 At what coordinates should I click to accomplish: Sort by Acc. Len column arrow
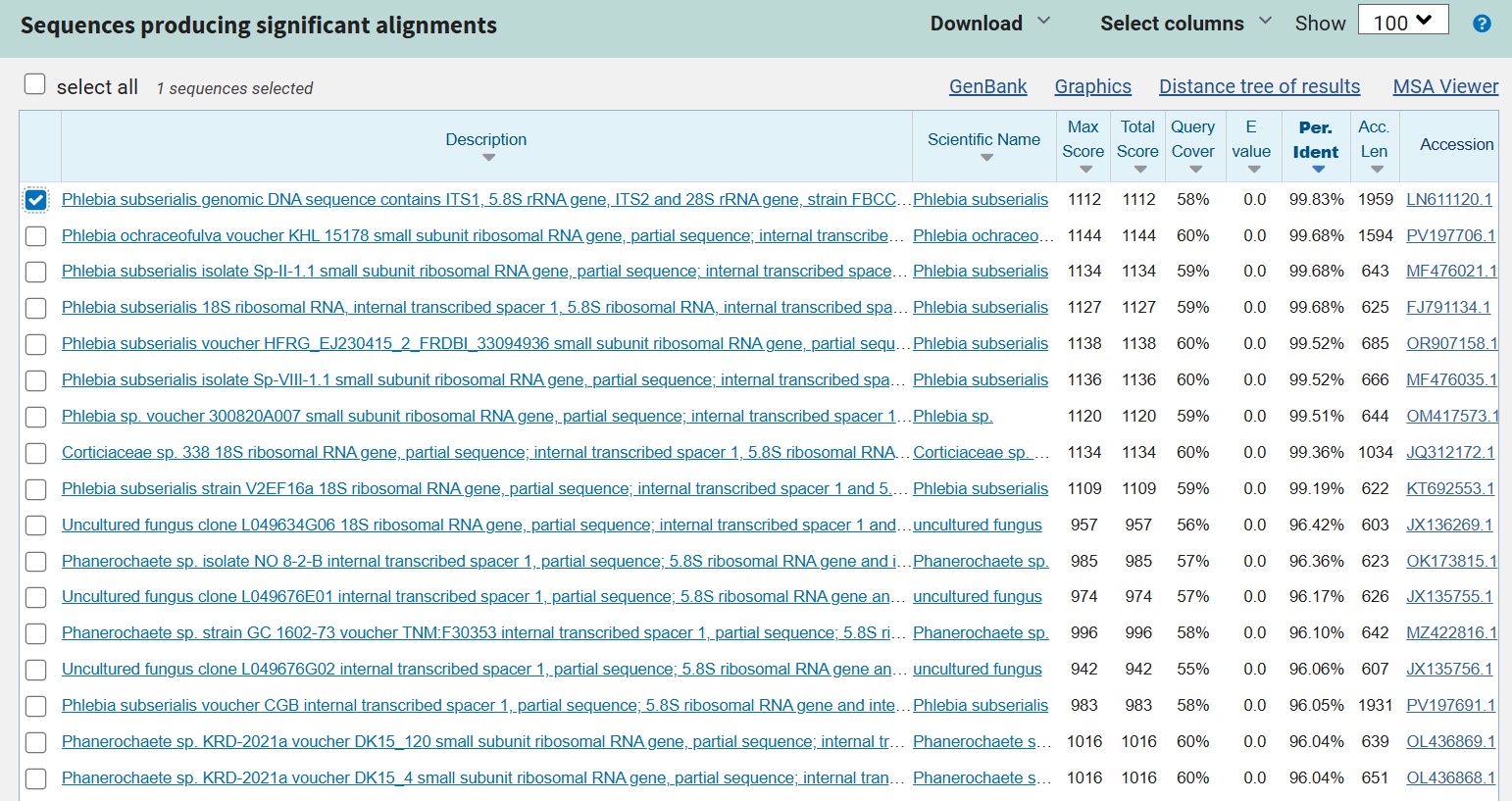click(1377, 170)
